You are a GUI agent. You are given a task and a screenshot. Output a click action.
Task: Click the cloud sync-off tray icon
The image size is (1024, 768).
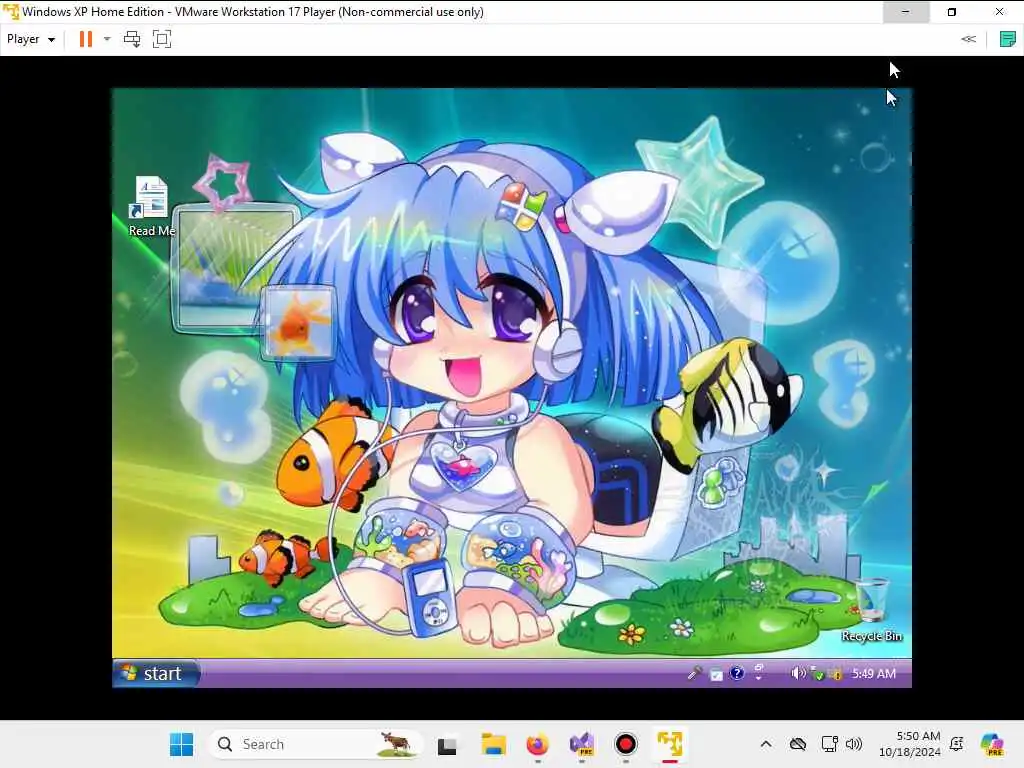(797, 744)
